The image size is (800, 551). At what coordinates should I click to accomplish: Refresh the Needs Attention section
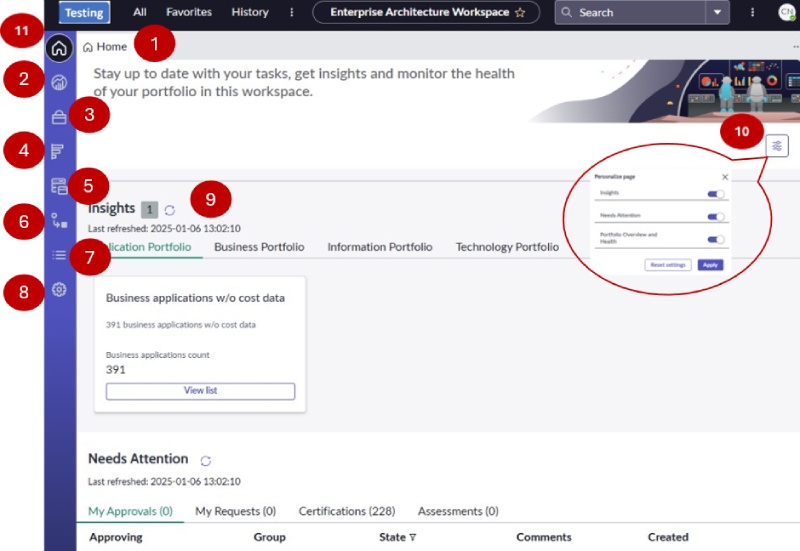(206, 461)
